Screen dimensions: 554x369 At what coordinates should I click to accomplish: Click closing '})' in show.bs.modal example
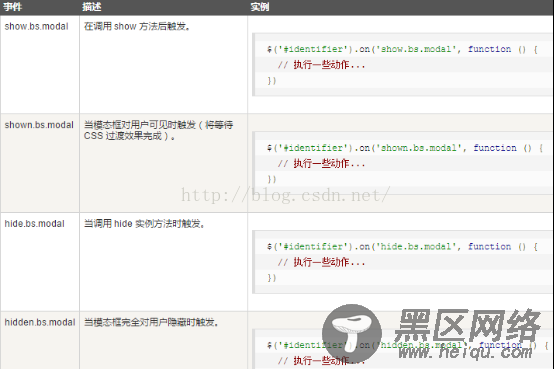point(272,81)
